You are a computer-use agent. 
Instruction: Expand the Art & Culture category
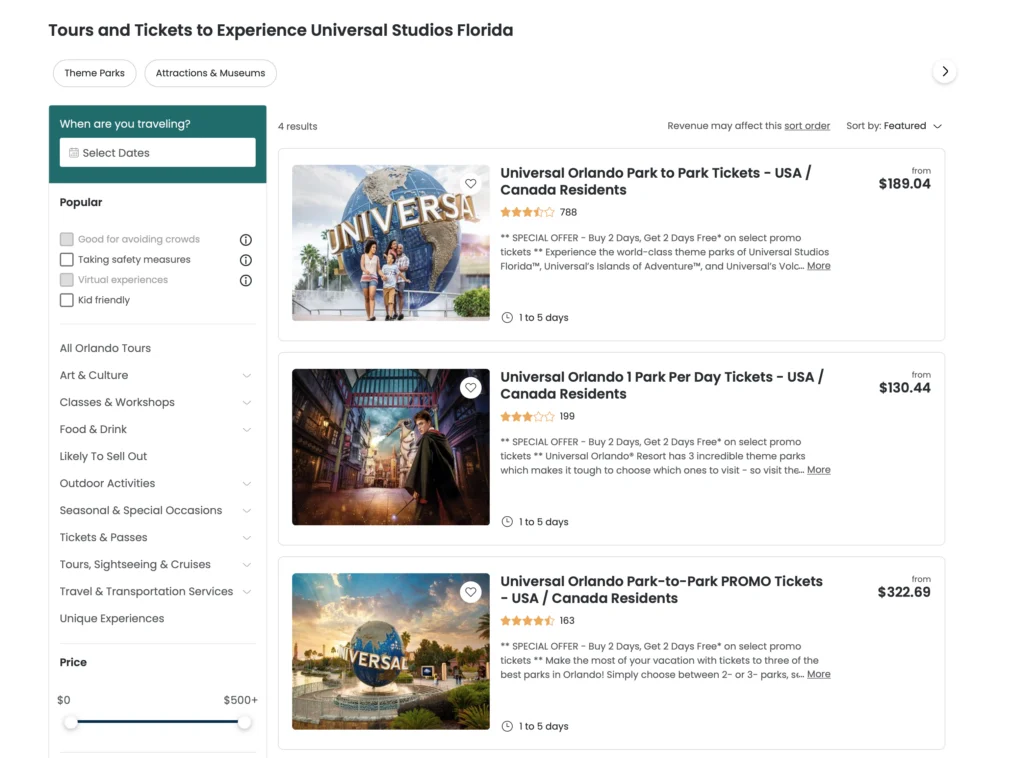point(247,375)
